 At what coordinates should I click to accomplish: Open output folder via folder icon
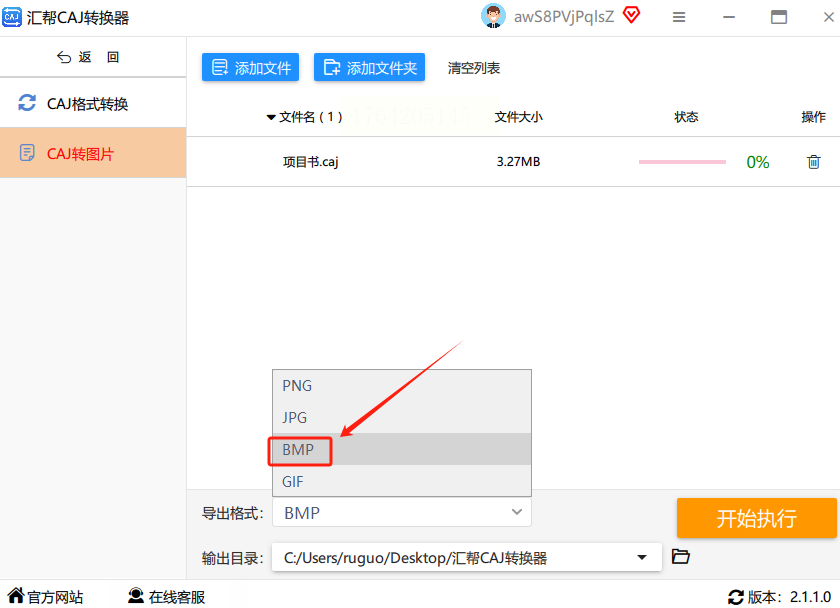point(680,557)
